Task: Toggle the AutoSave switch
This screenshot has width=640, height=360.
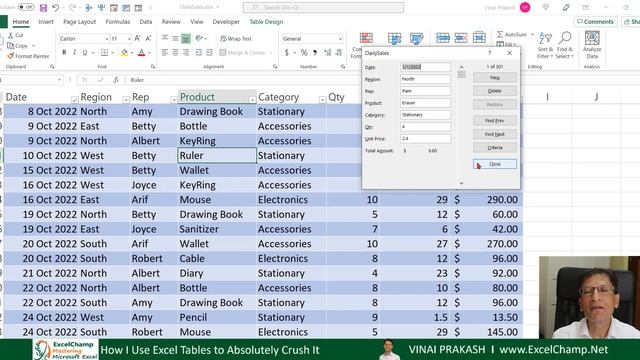Action: pos(26,7)
